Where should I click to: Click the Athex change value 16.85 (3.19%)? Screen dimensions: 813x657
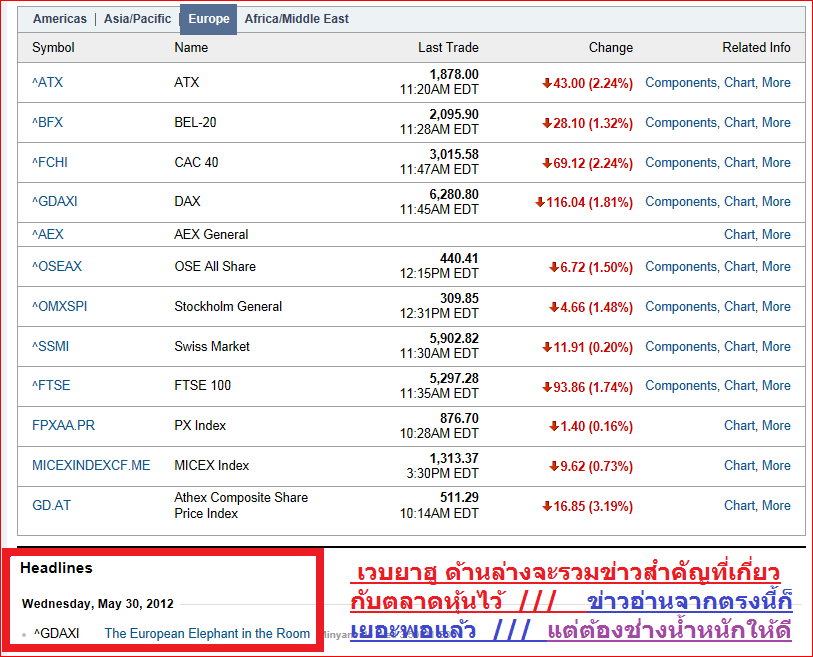(x=587, y=506)
